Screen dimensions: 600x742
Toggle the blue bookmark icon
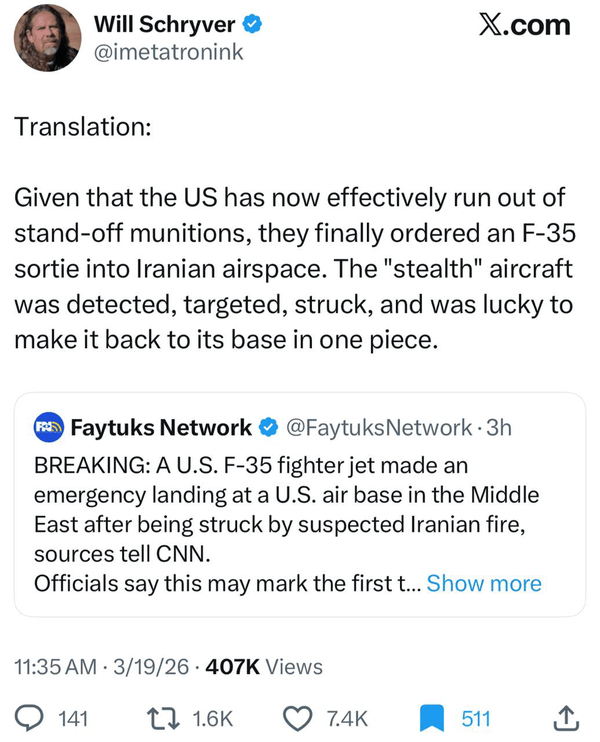pos(431,717)
